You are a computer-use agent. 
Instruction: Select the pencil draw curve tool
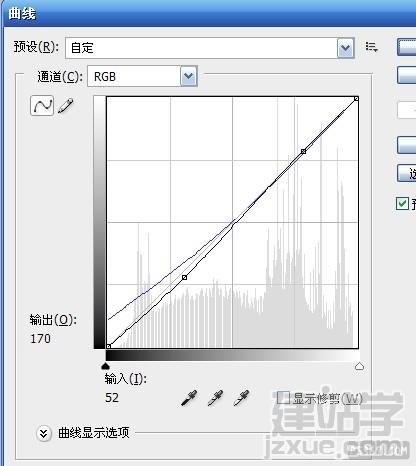[x=66, y=106]
